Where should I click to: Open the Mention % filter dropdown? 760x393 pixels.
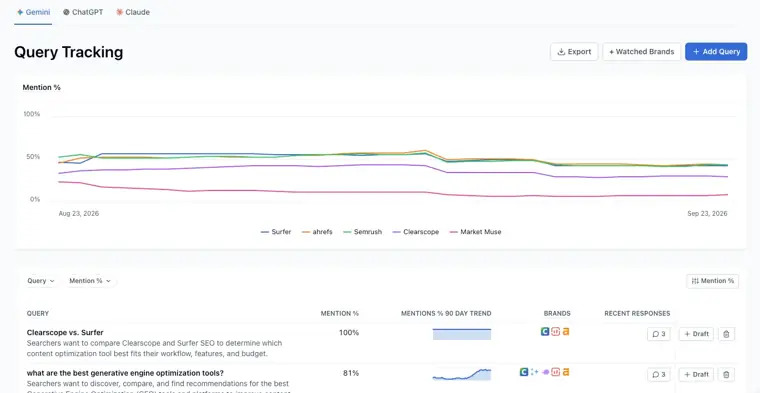pyautogui.click(x=90, y=281)
